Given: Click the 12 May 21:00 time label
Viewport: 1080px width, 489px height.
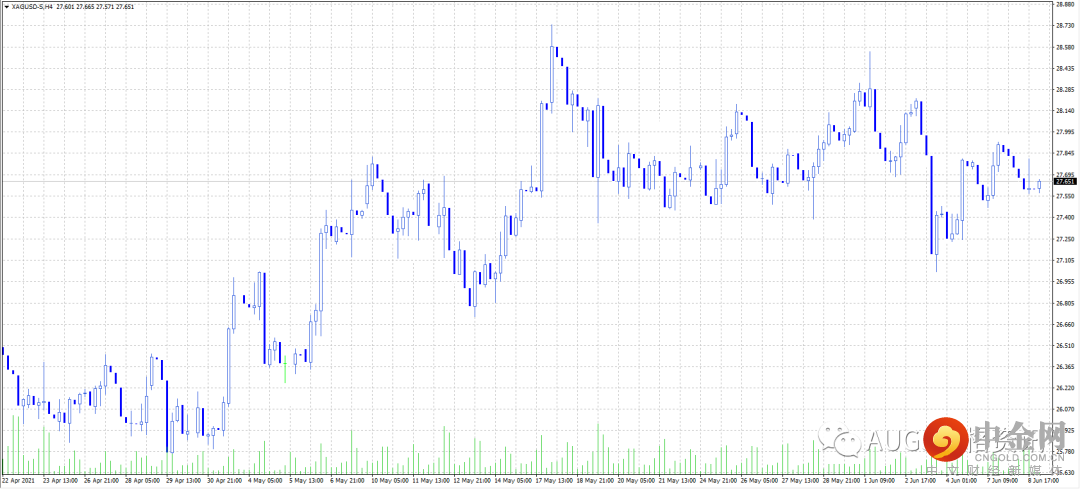Looking at the screenshot, I should click(x=470, y=480).
